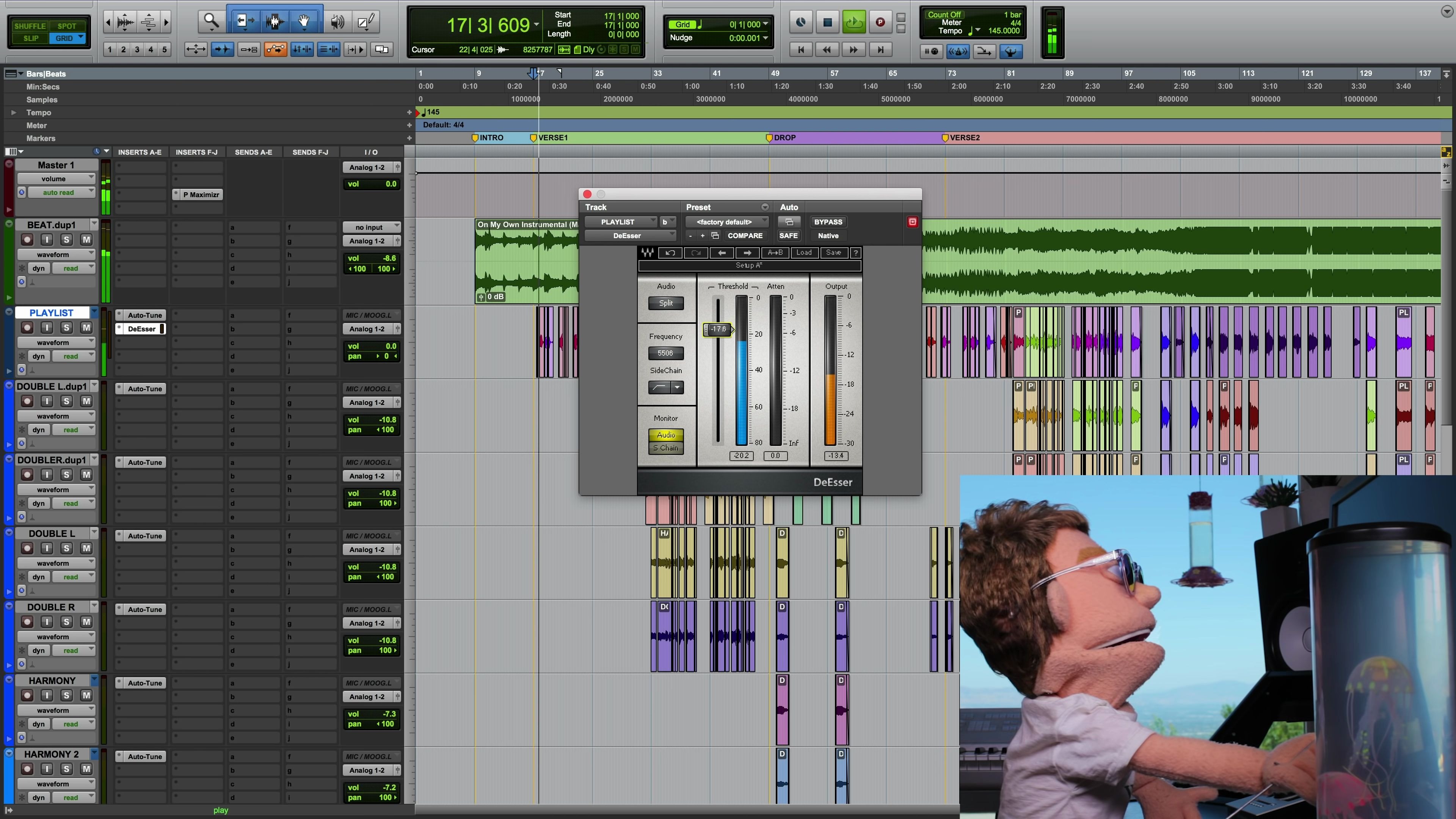Select the Grabber hand tool
This screenshot has height=819, width=1456.
point(304,22)
